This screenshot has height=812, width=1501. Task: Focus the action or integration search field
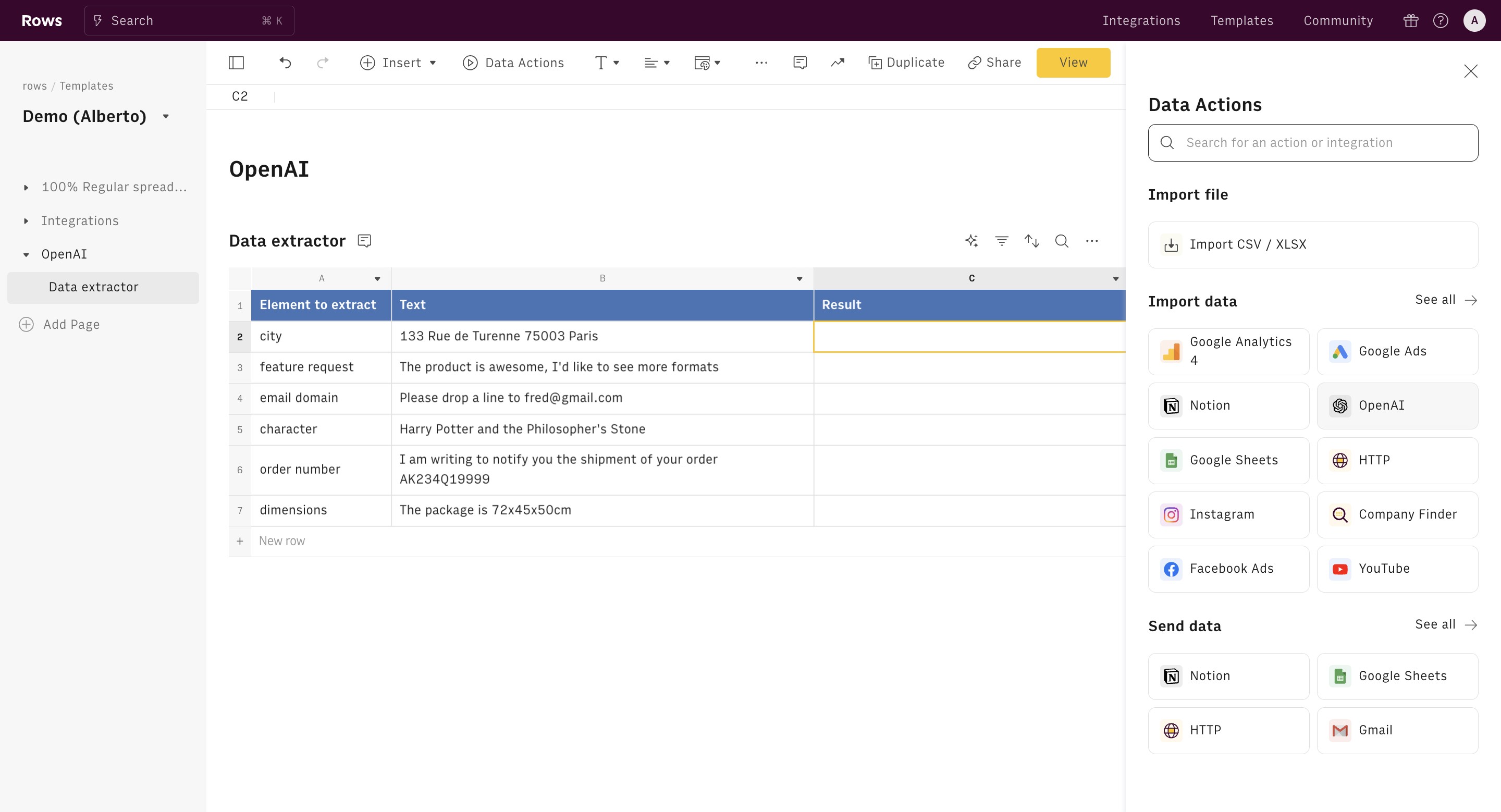pos(1313,143)
